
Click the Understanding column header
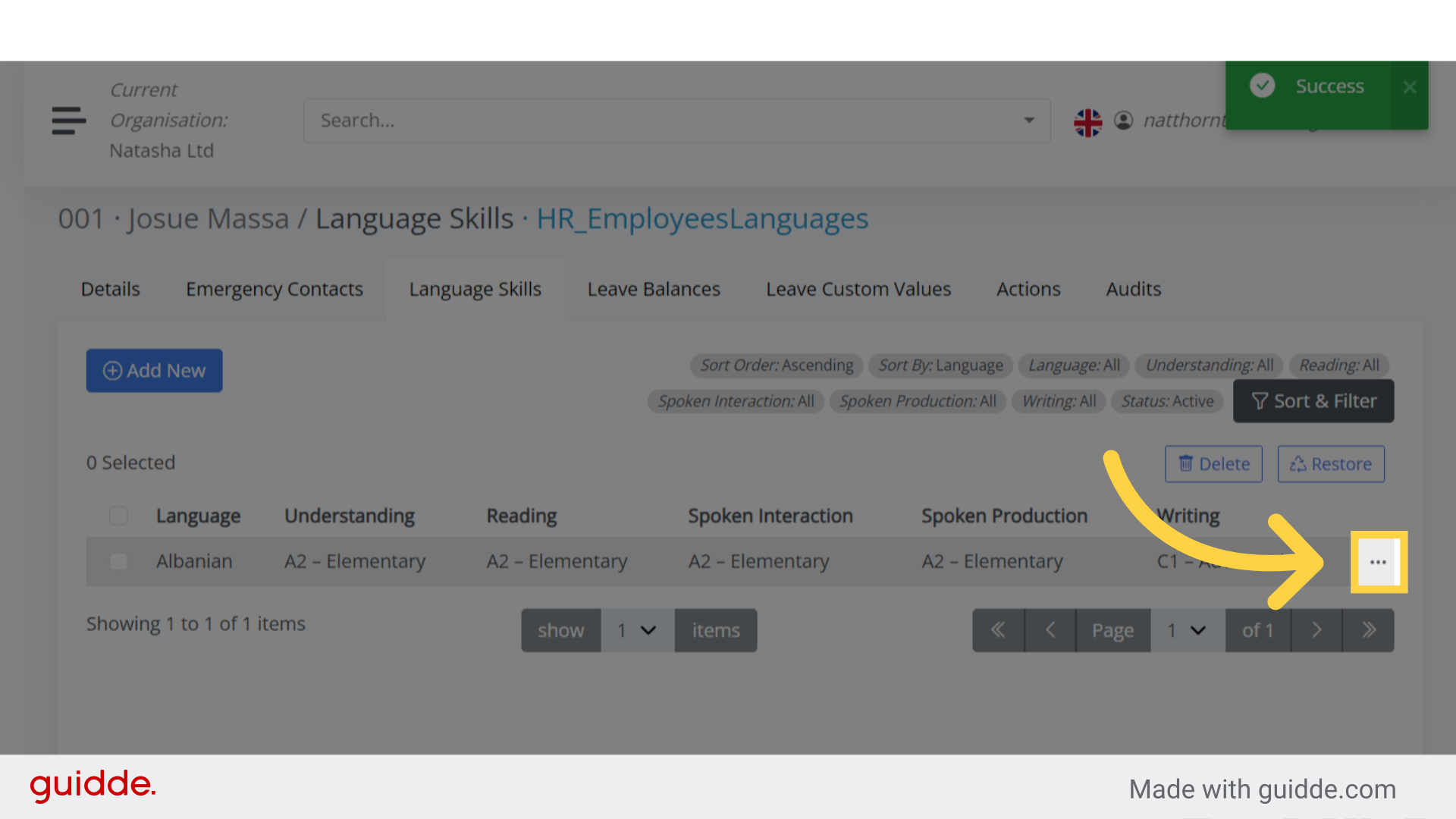pyautogui.click(x=350, y=516)
